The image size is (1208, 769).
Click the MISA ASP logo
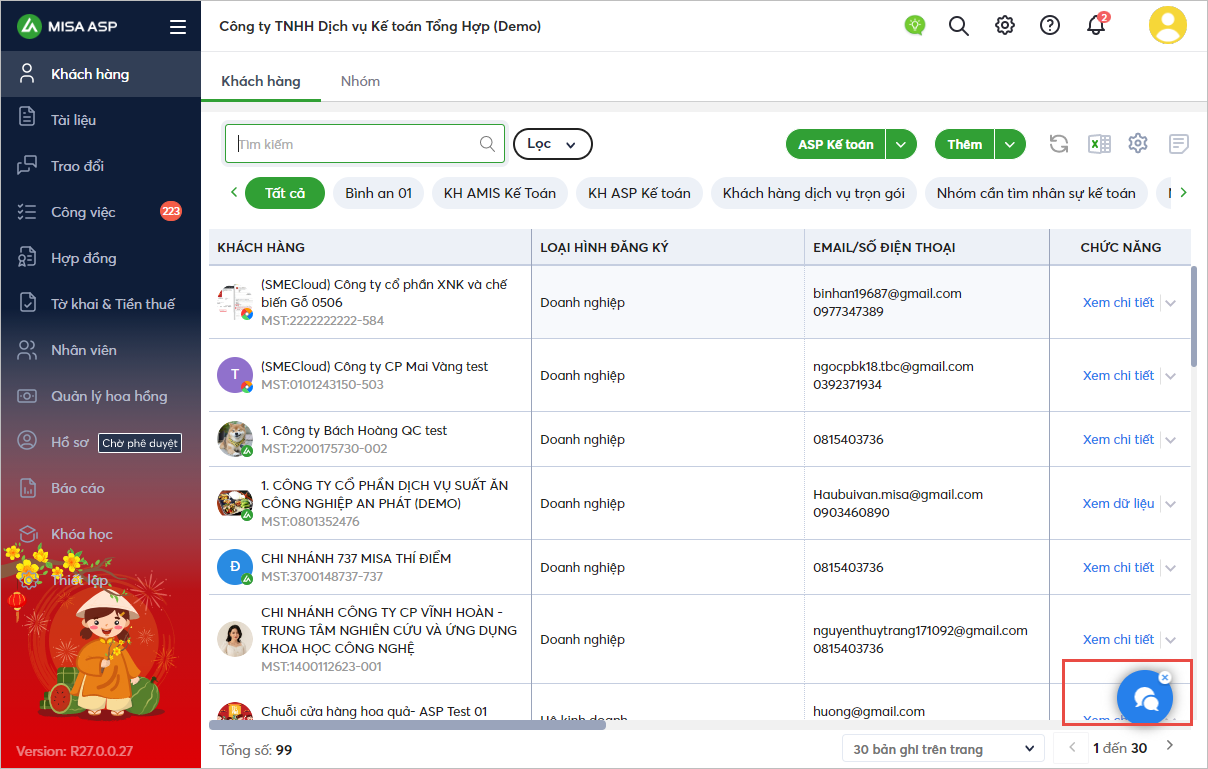click(x=67, y=27)
